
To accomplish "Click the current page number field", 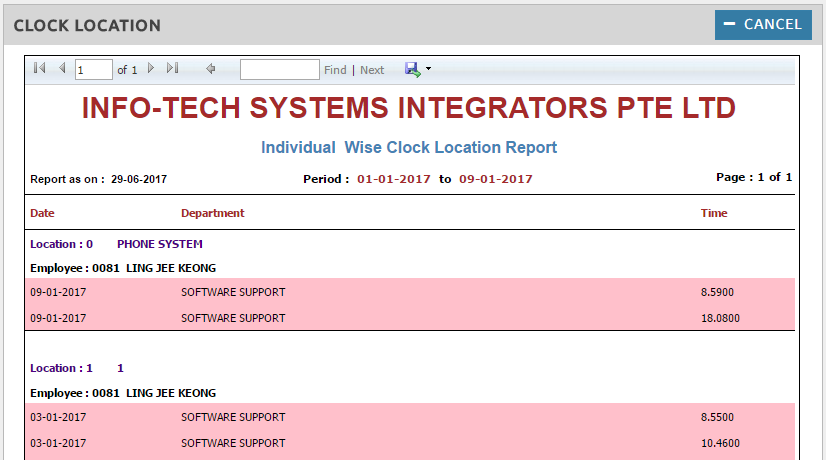I will point(94,70).
